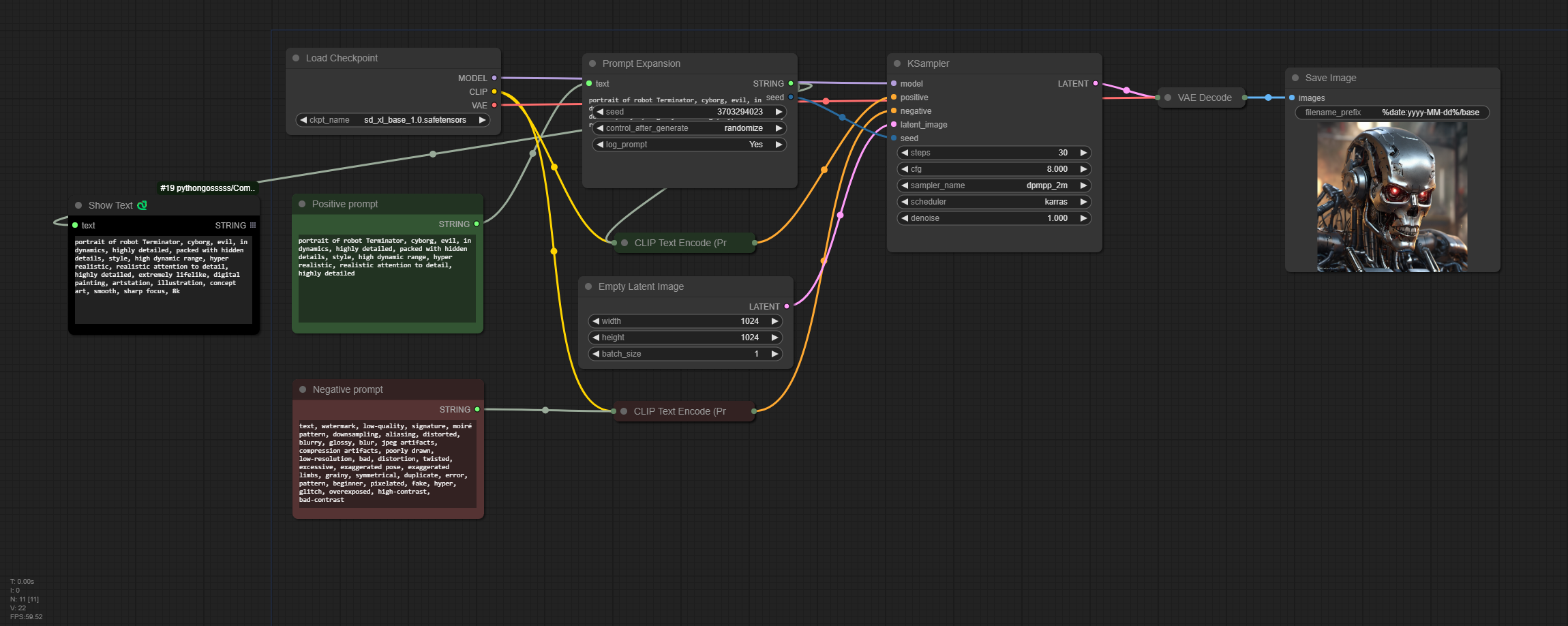Click the width value 1024

coord(750,321)
